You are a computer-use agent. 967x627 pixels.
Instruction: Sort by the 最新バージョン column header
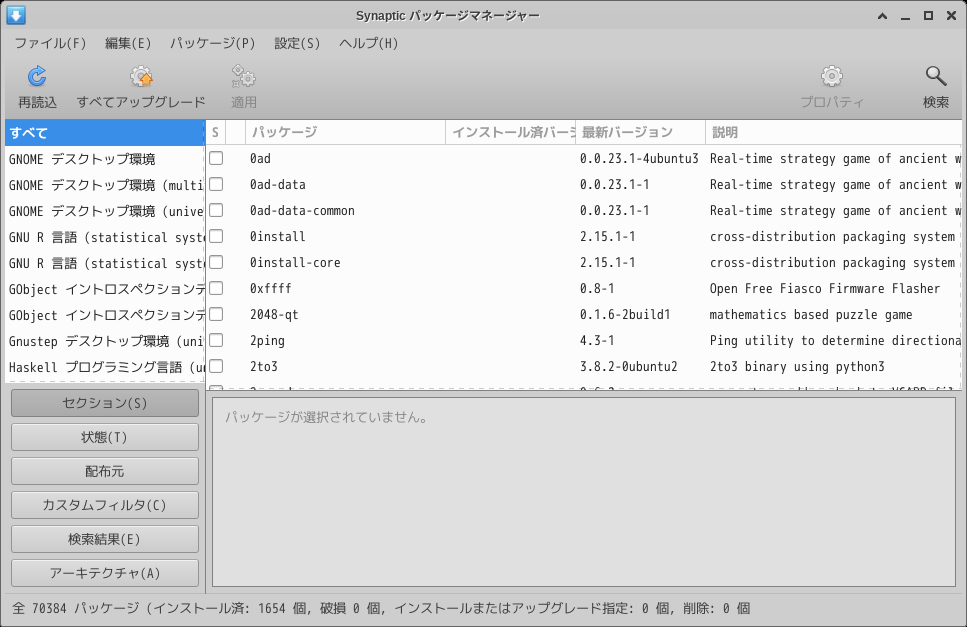click(640, 132)
